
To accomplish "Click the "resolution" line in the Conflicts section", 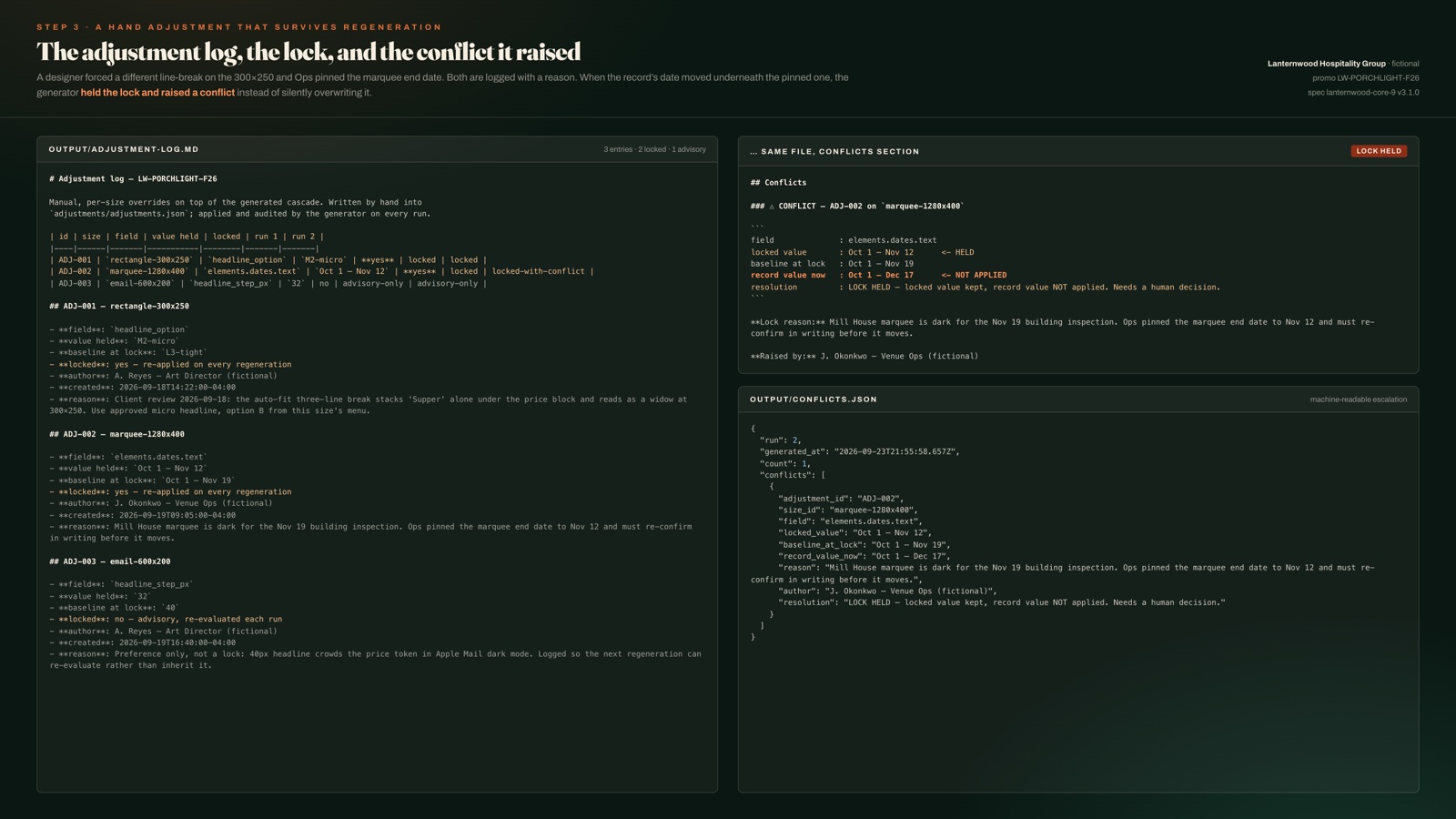I will click(x=986, y=287).
